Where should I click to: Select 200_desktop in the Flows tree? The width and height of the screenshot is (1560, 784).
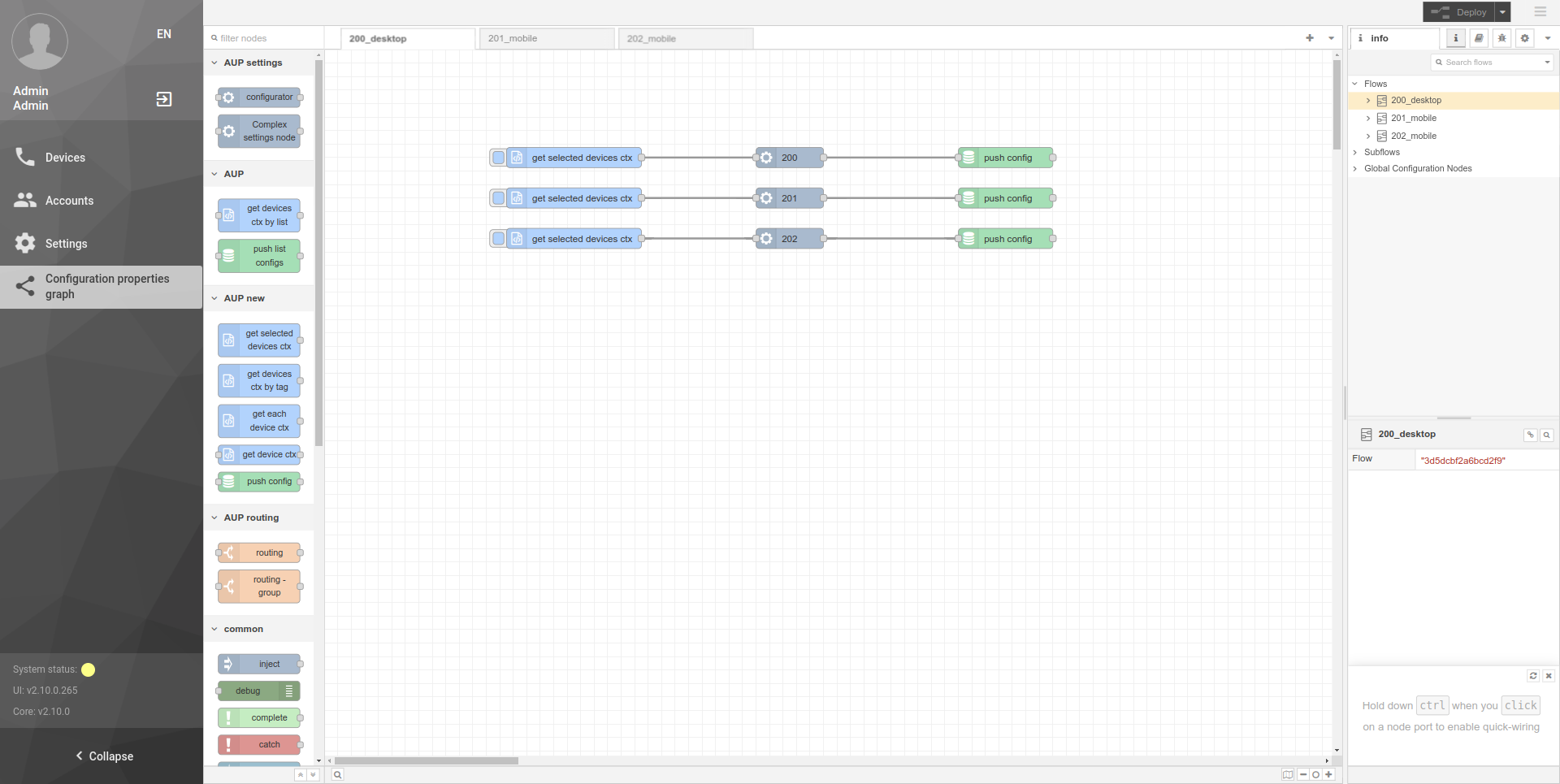[1416, 101]
